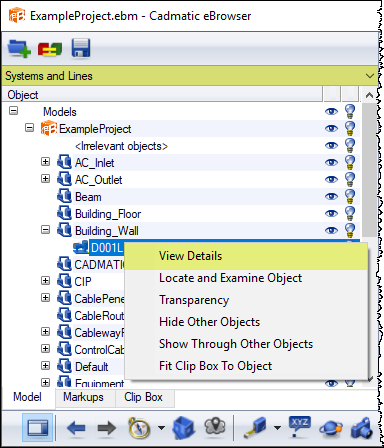Click the save floppy disk icon
Viewport: 384px width, 448px height.
point(81,48)
